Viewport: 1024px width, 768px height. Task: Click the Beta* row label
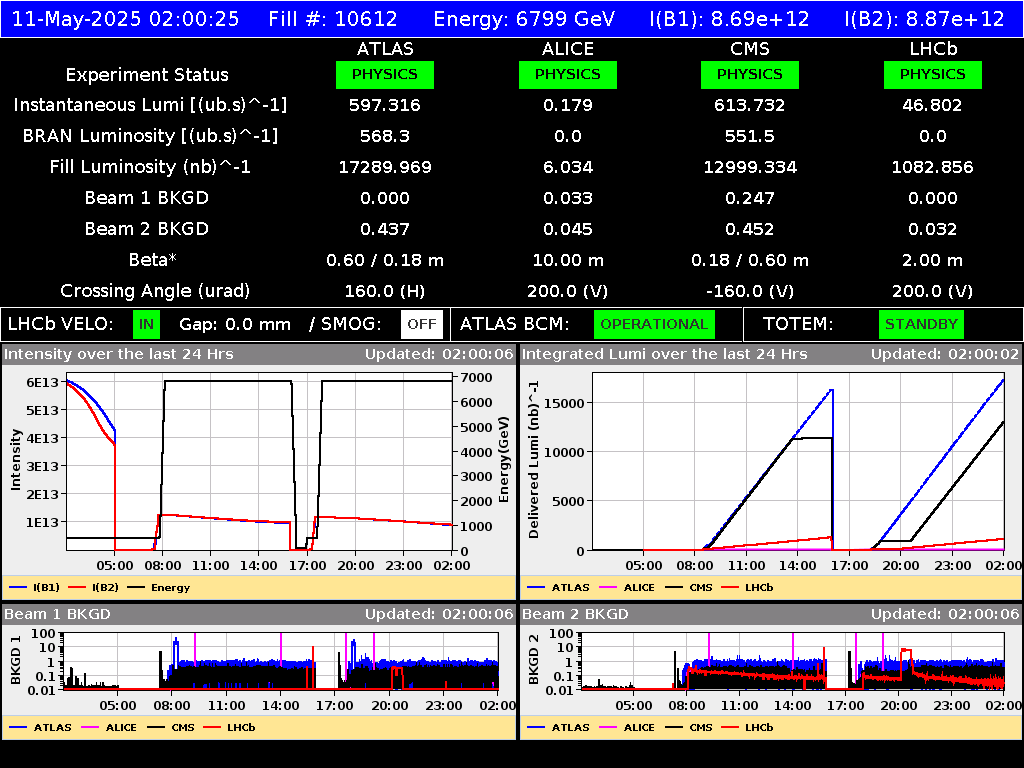(x=153, y=260)
